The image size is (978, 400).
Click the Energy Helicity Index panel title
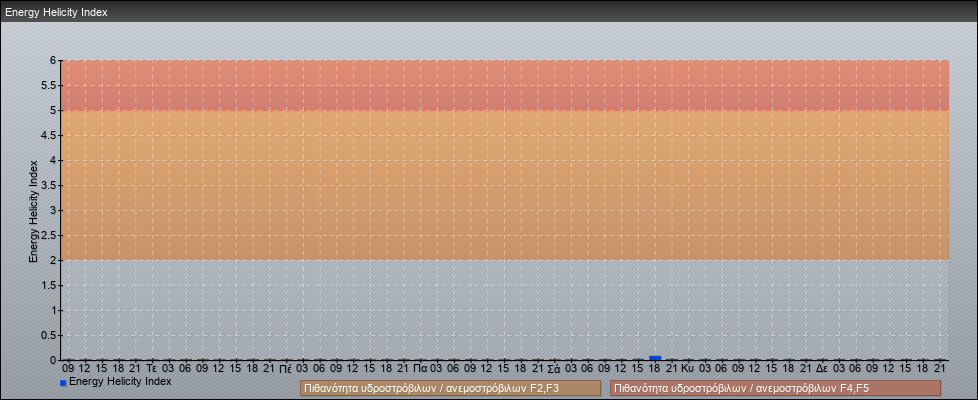point(56,13)
